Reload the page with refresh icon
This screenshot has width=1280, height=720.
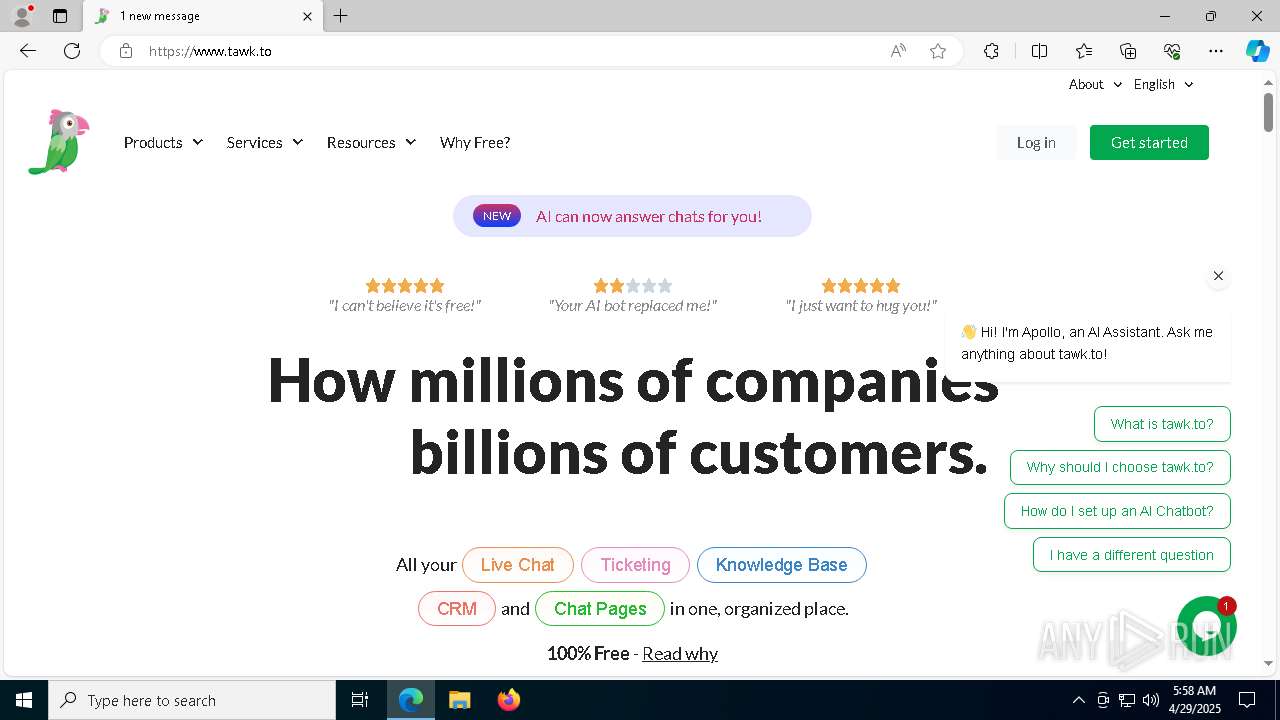tap(72, 51)
